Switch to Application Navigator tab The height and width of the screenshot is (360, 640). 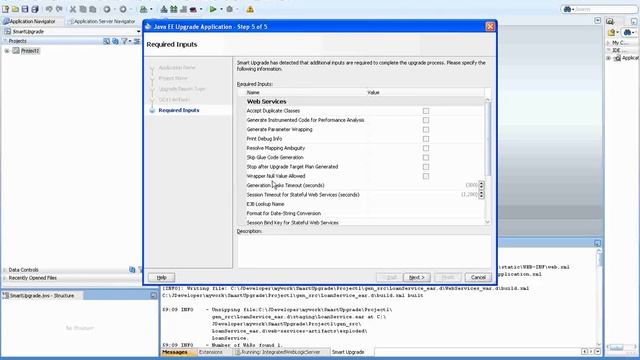[x=29, y=21]
